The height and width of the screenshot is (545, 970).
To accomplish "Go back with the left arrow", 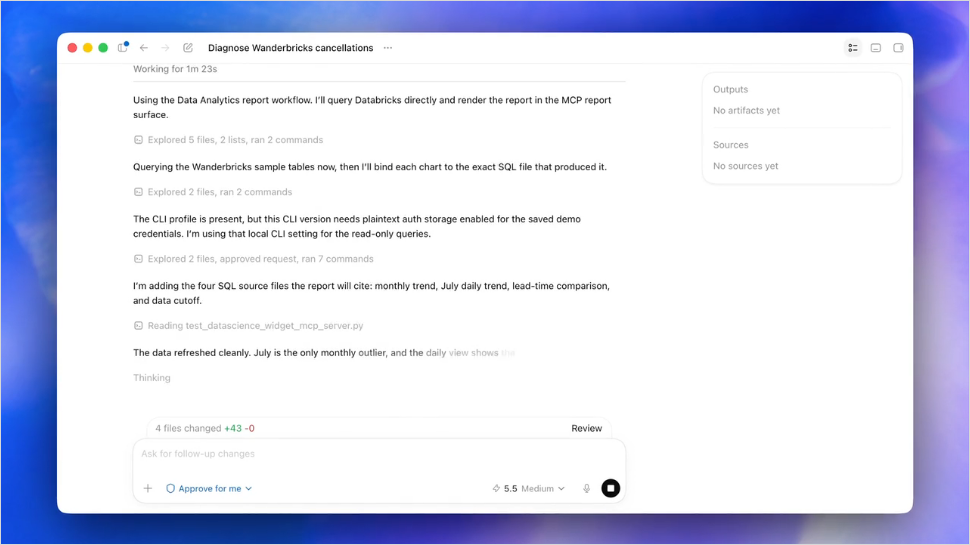I will click(x=144, y=48).
